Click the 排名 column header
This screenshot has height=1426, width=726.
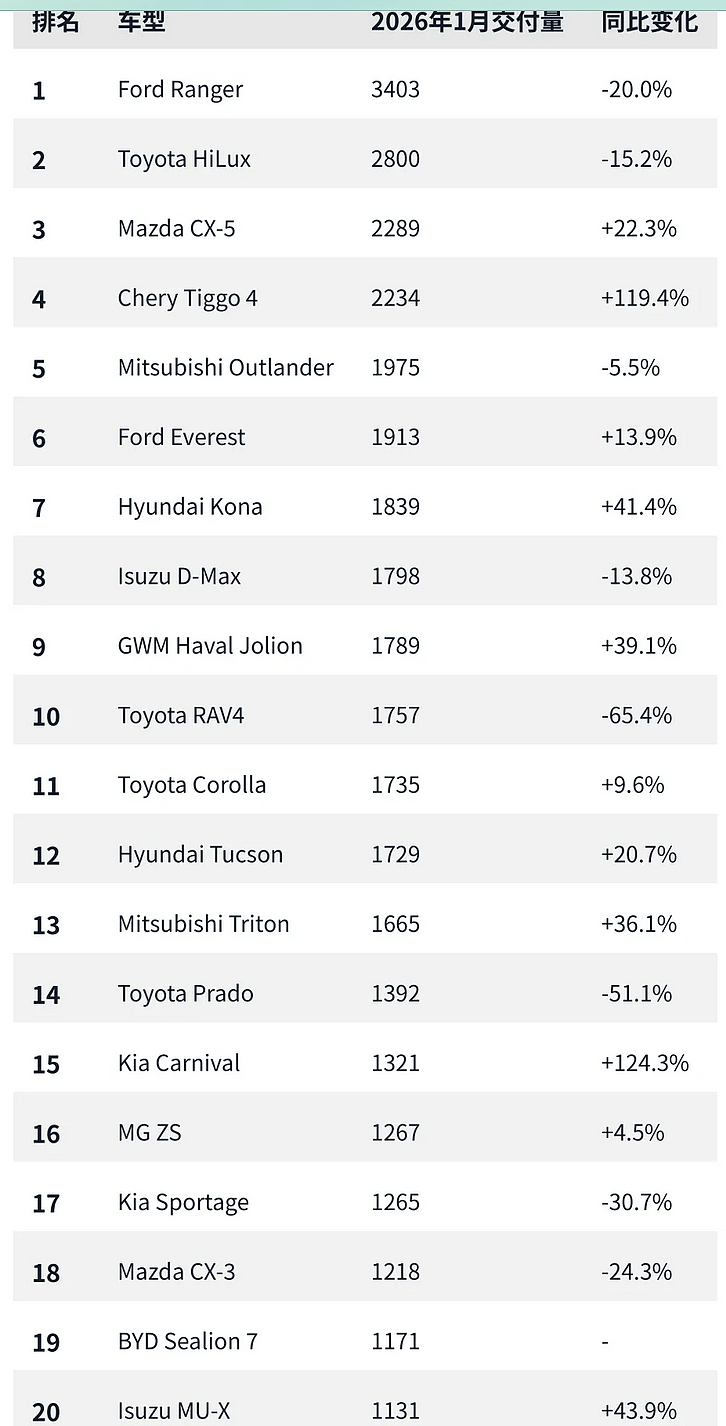[55, 21]
